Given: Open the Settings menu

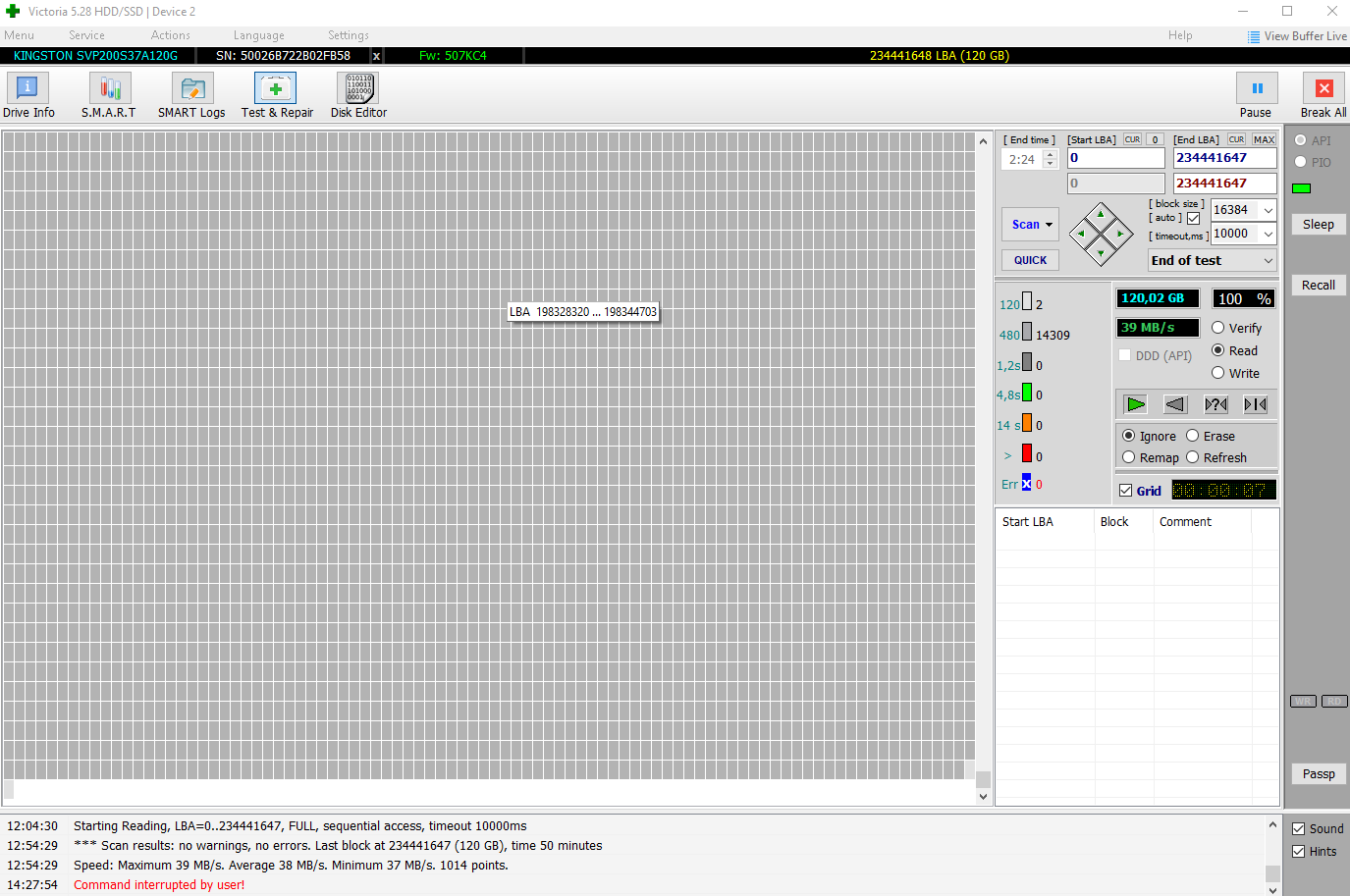Looking at the screenshot, I should [x=348, y=35].
